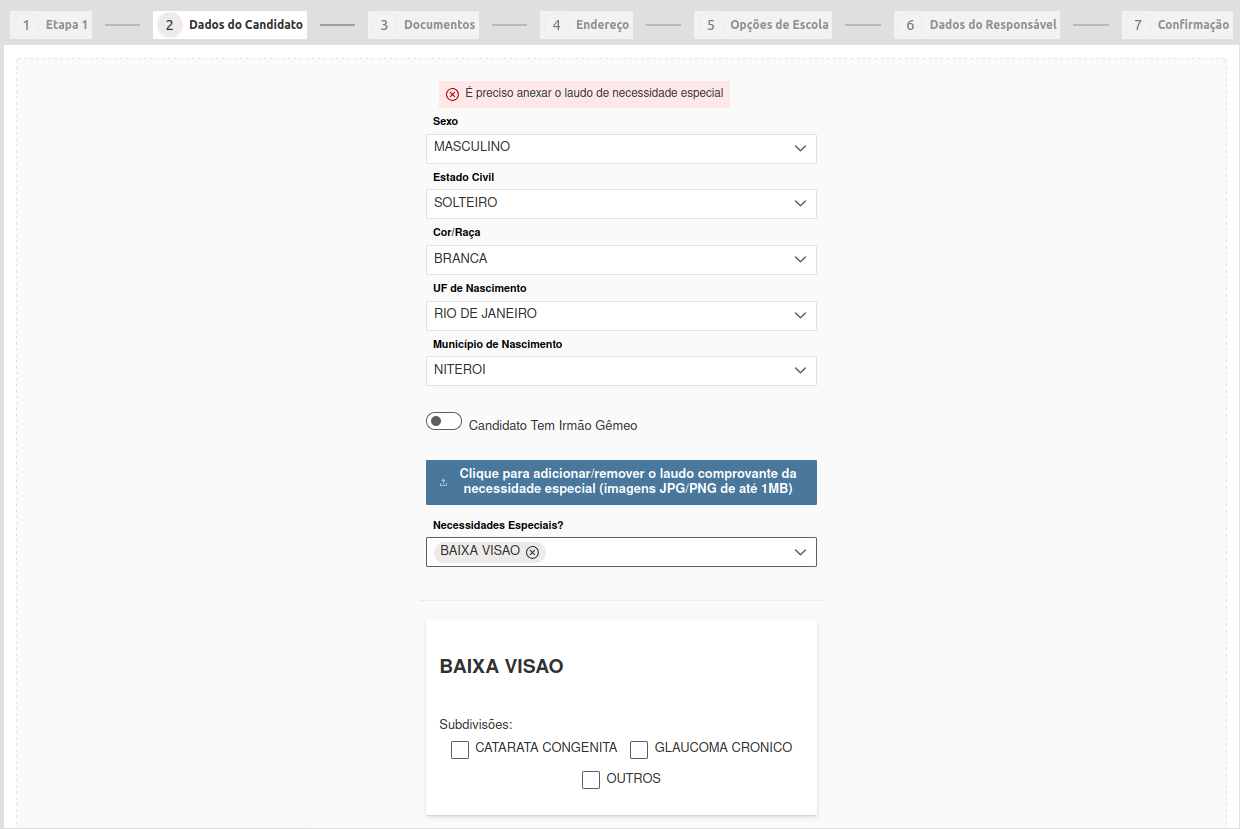Click step 6 number circle
The image size is (1240, 829).
[910, 25]
